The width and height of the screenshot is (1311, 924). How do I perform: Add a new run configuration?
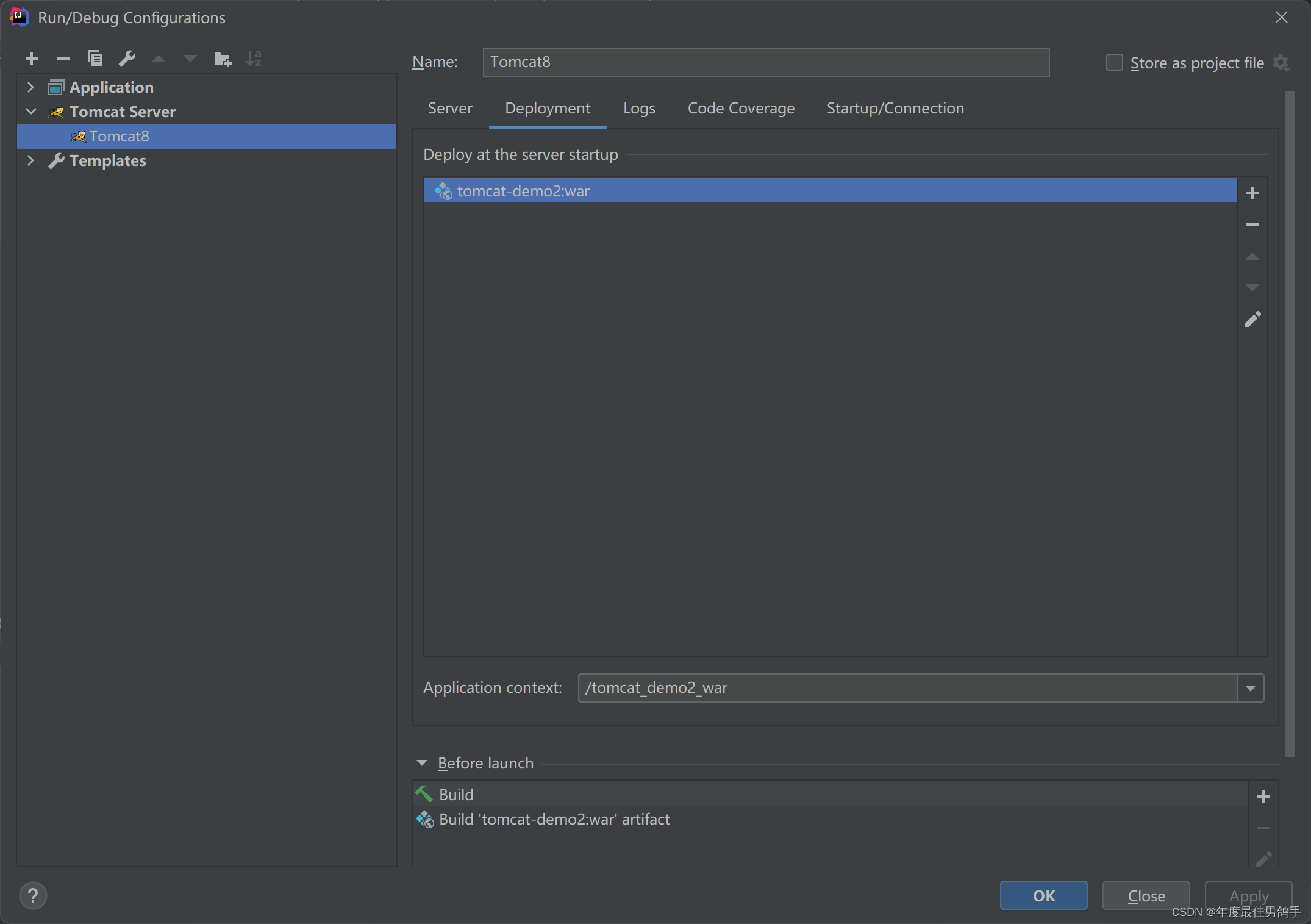point(32,59)
